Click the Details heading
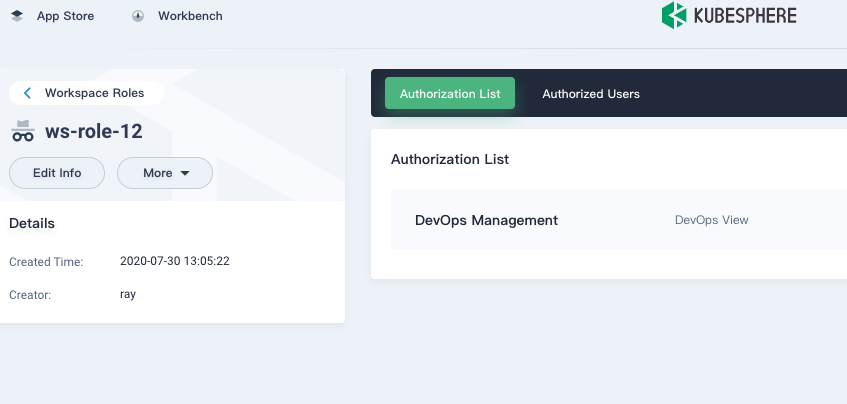This screenshot has height=404, width=847. pos(32,223)
